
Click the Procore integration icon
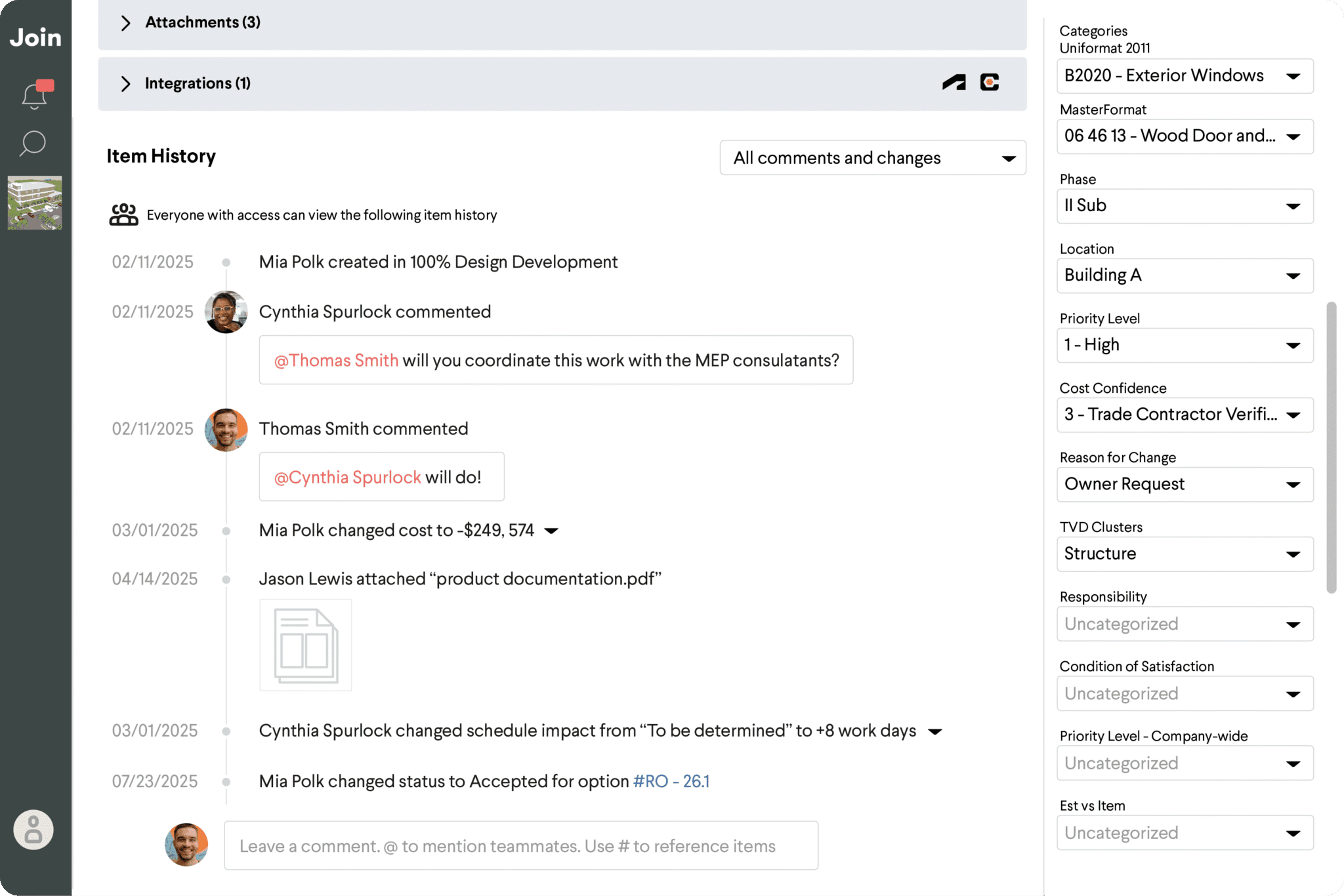(x=990, y=83)
